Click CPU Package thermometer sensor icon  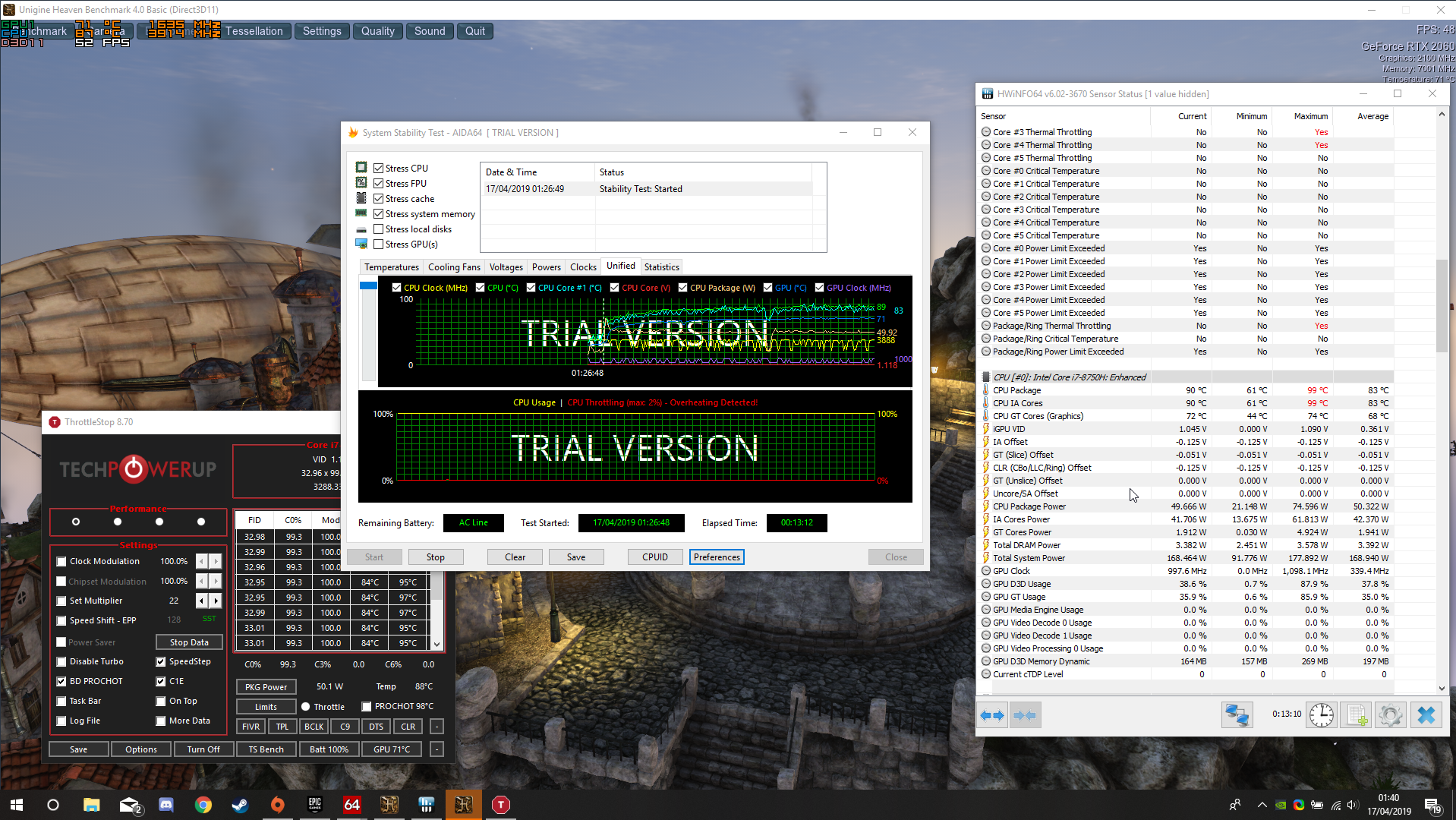[x=986, y=390]
